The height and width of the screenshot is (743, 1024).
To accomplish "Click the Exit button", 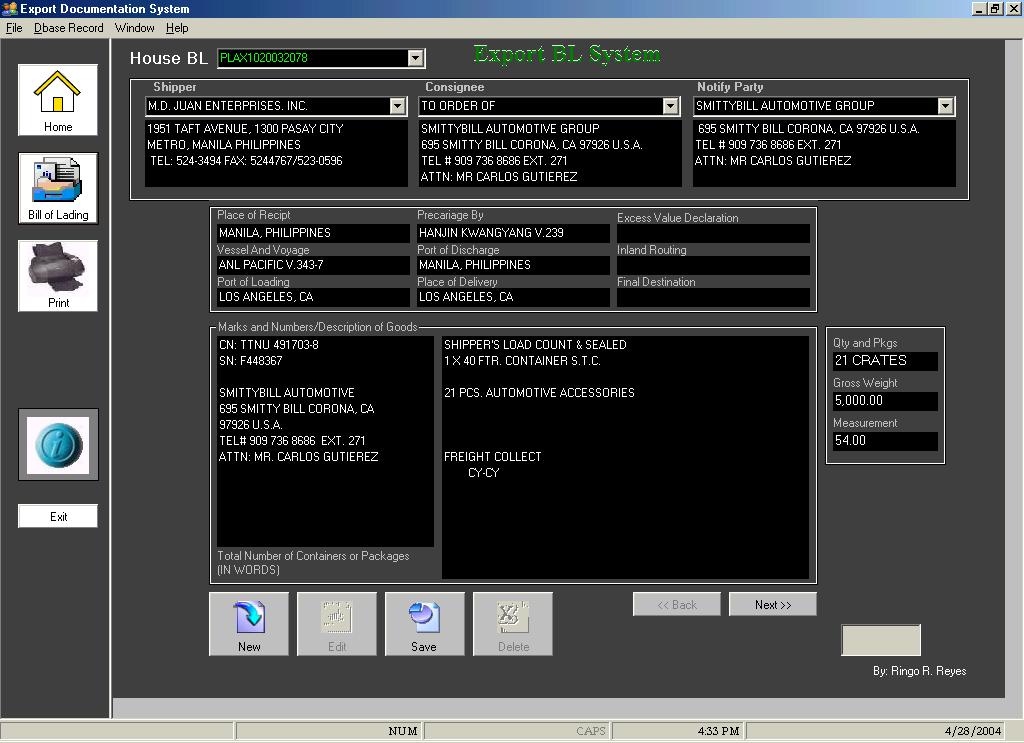I will pos(58,516).
